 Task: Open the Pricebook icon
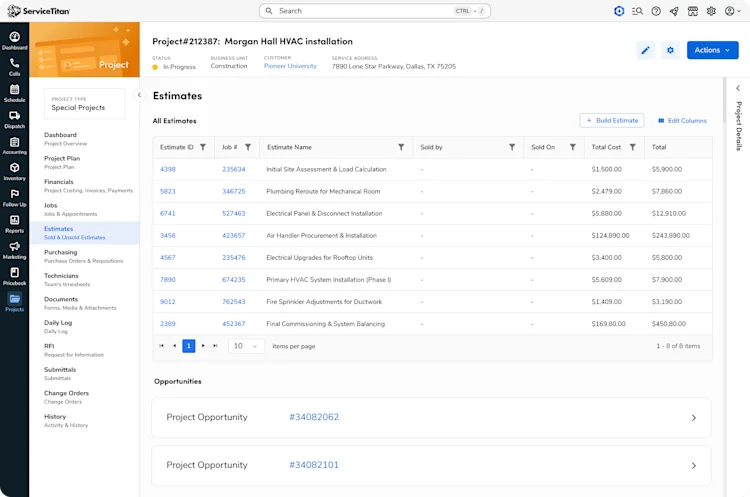pyautogui.click(x=14, y=276)
